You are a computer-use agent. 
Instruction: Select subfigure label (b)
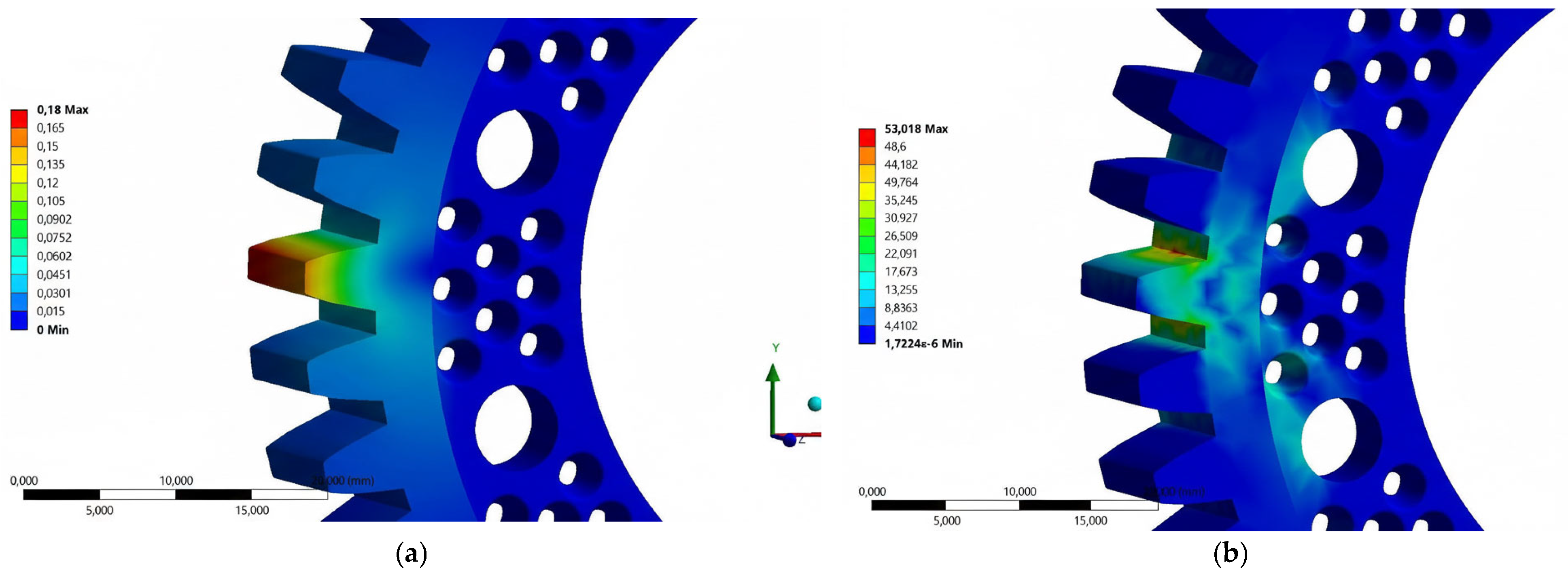pyautogui.click(x=1230, y=554)
